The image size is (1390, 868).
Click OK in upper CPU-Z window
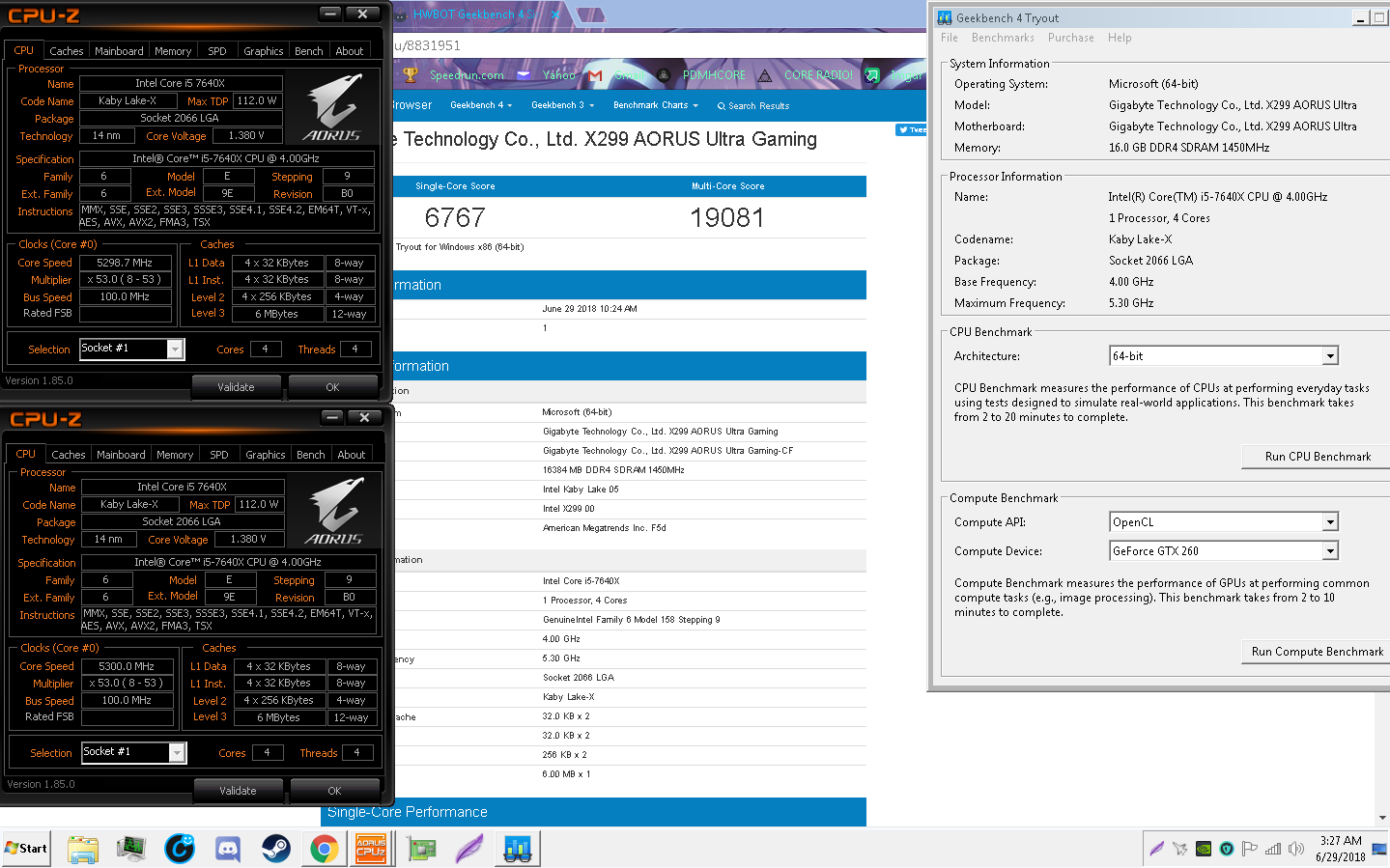click(332, 387)
